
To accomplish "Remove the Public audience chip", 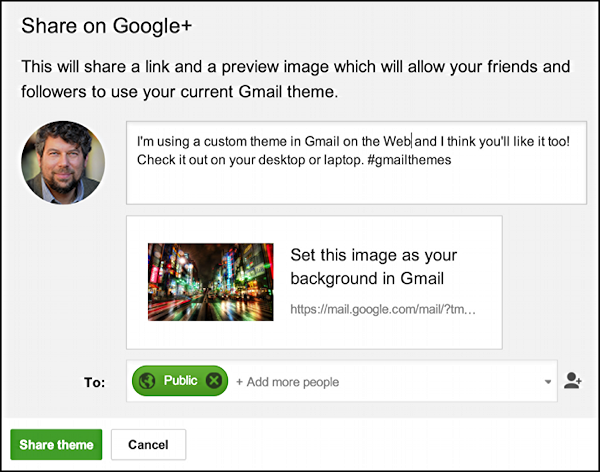I will click(x=214, y=381).
